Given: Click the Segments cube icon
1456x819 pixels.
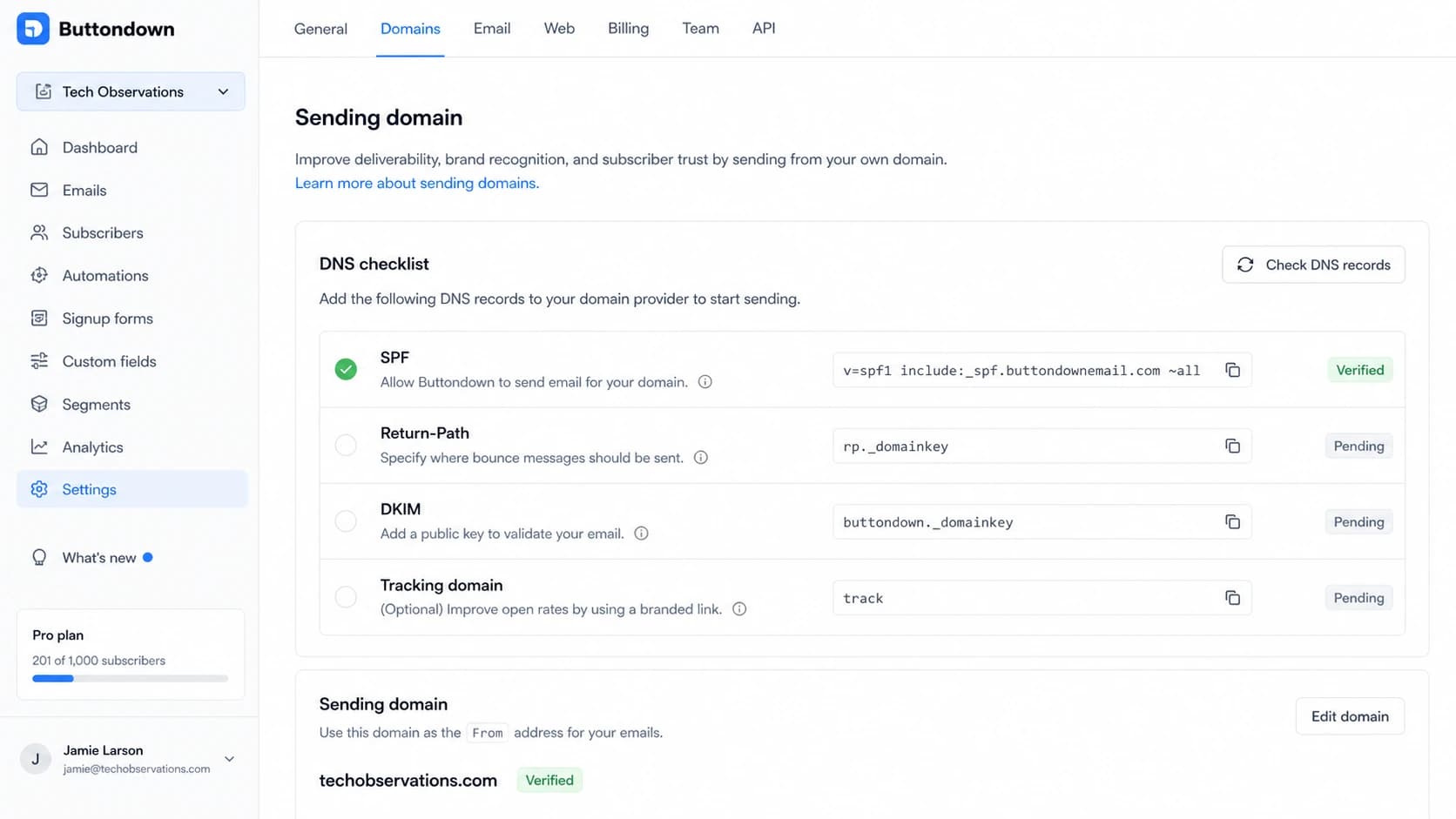Looking at the screenshot, I should [39, 404].
